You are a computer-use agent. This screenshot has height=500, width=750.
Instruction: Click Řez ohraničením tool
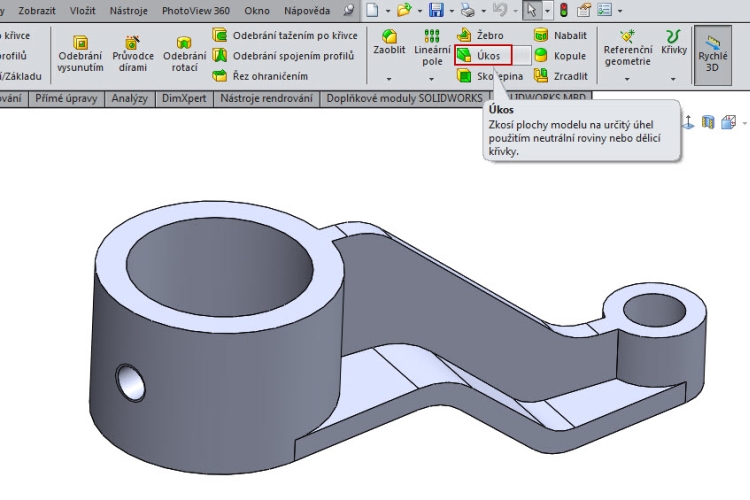[x=260, y=76]
